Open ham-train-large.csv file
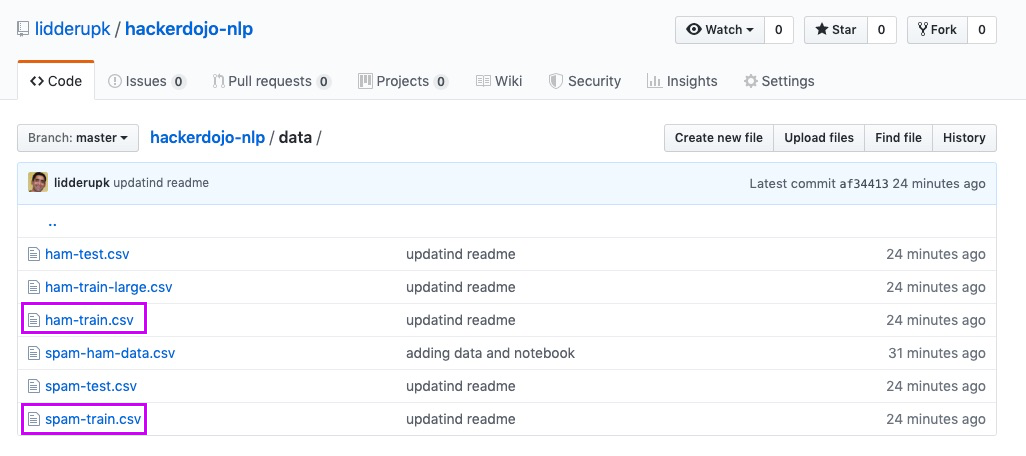 point(109,287)
